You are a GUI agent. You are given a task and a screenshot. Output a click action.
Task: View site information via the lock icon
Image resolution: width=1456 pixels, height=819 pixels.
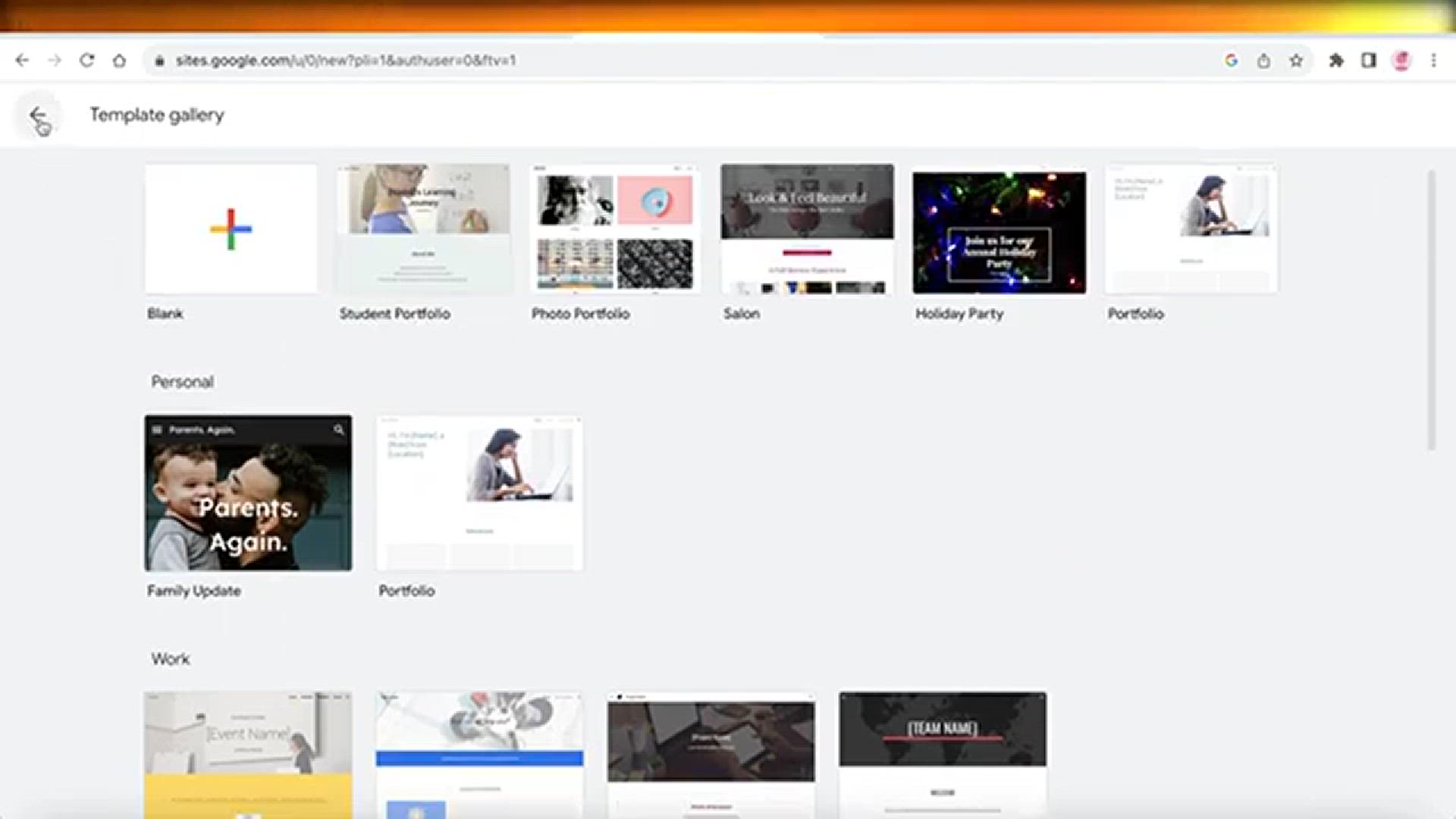click(x=159, y=61)
